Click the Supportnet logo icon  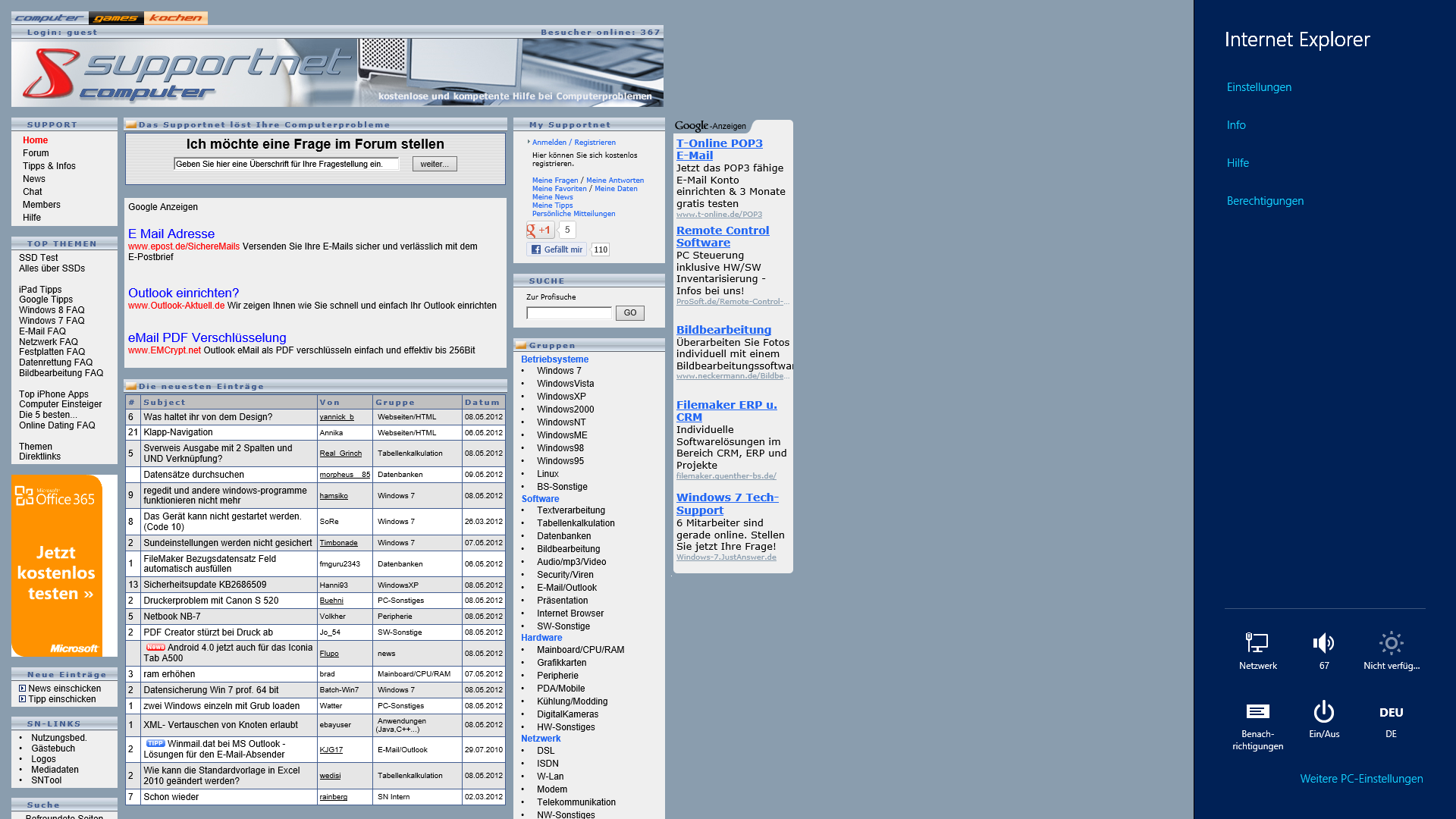tap(50, 73)
